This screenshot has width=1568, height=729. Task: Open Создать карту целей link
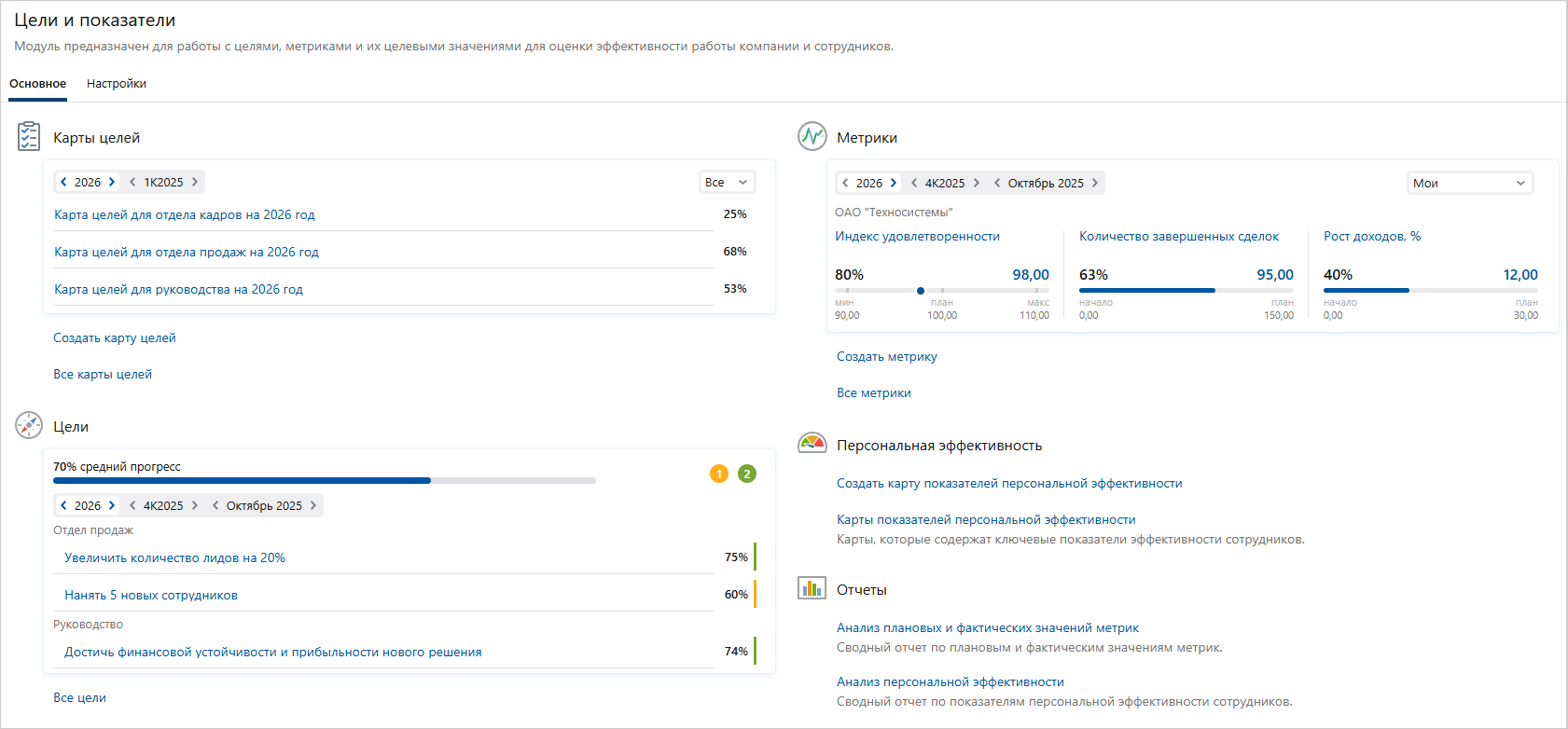115,338
